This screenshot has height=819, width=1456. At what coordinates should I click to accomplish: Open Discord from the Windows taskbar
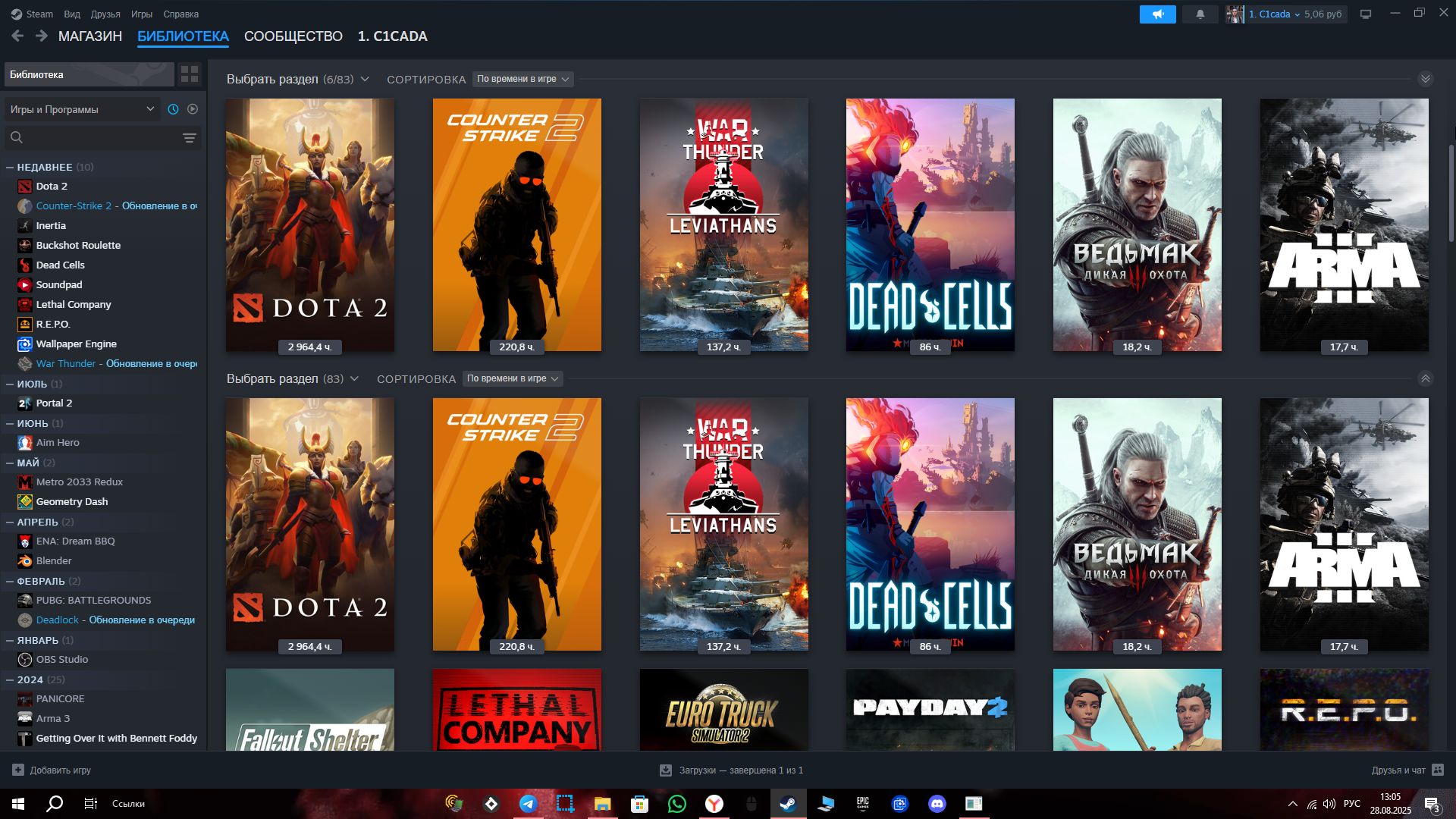coord(937,803)
